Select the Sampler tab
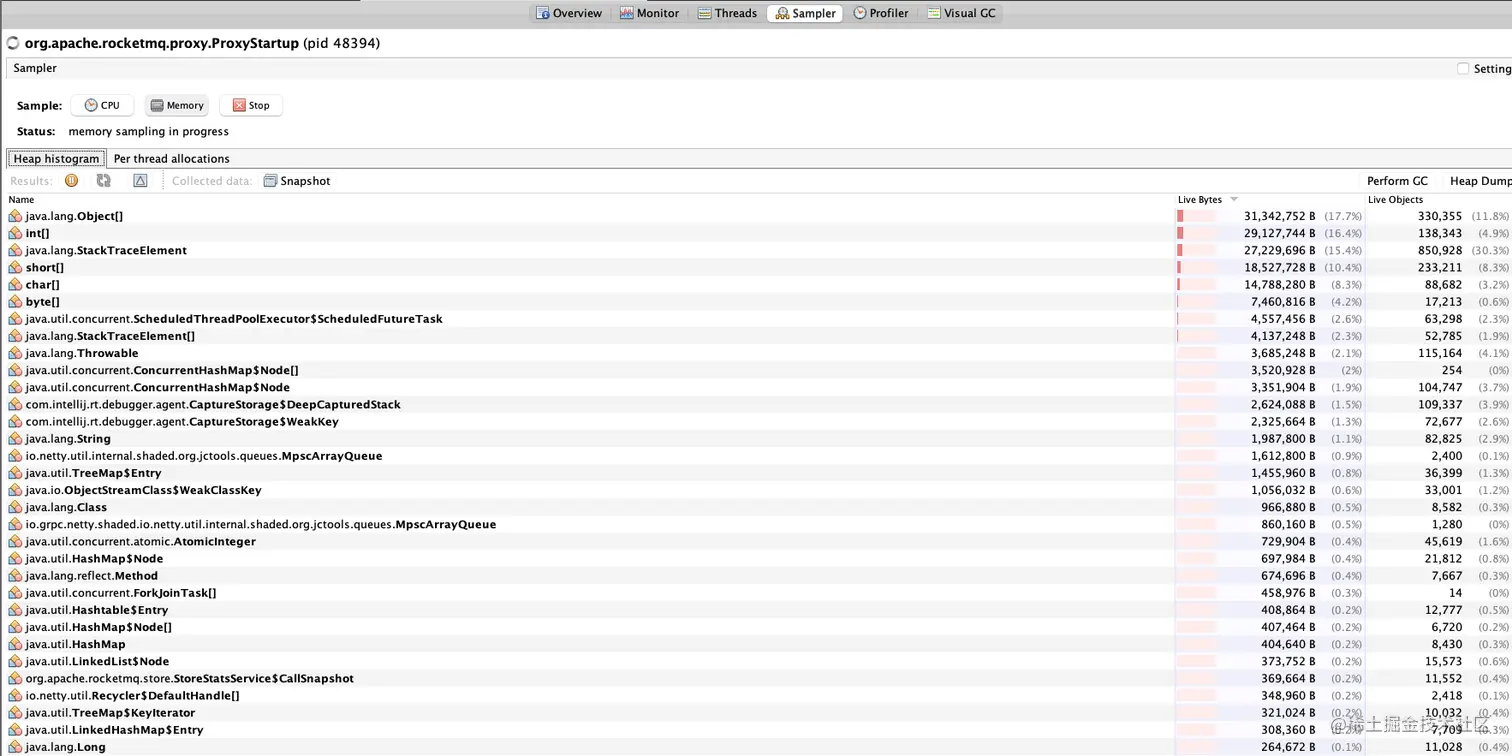Viewport: 1512px width, 756px height. click(805, 13)
